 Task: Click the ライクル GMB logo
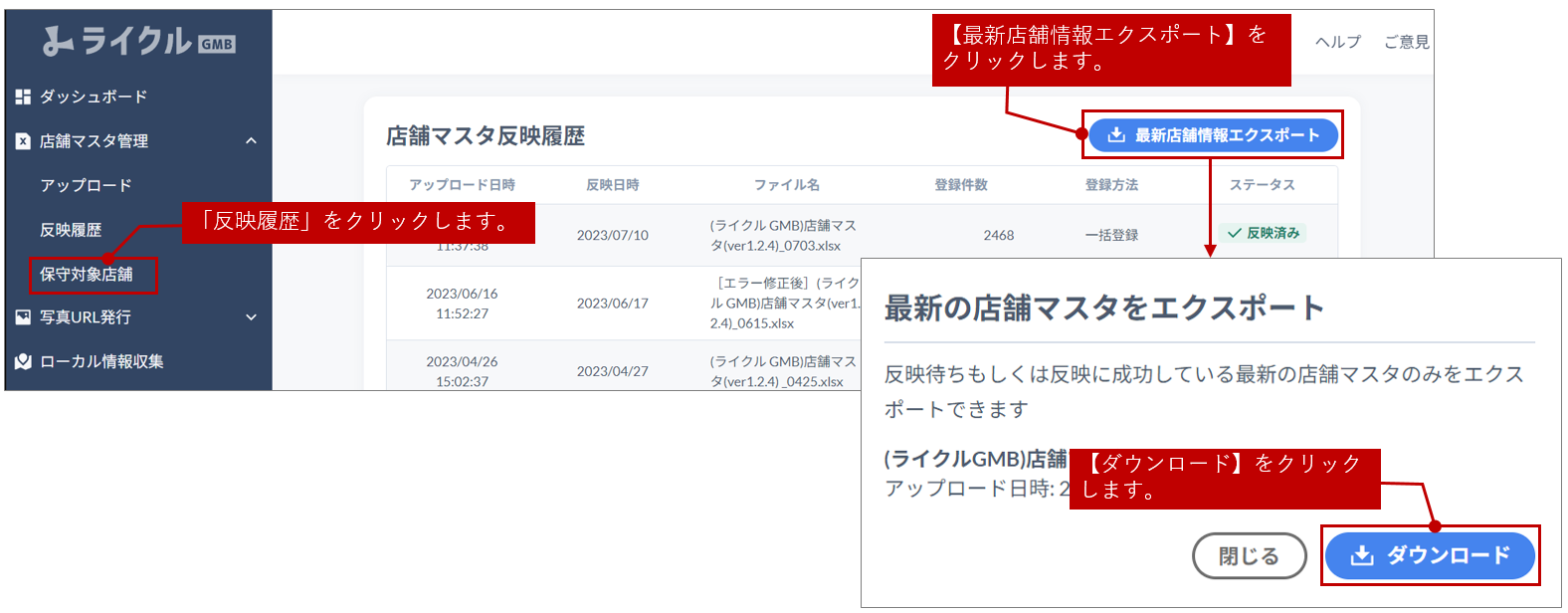pyautogui.click(x=138, y=41)
